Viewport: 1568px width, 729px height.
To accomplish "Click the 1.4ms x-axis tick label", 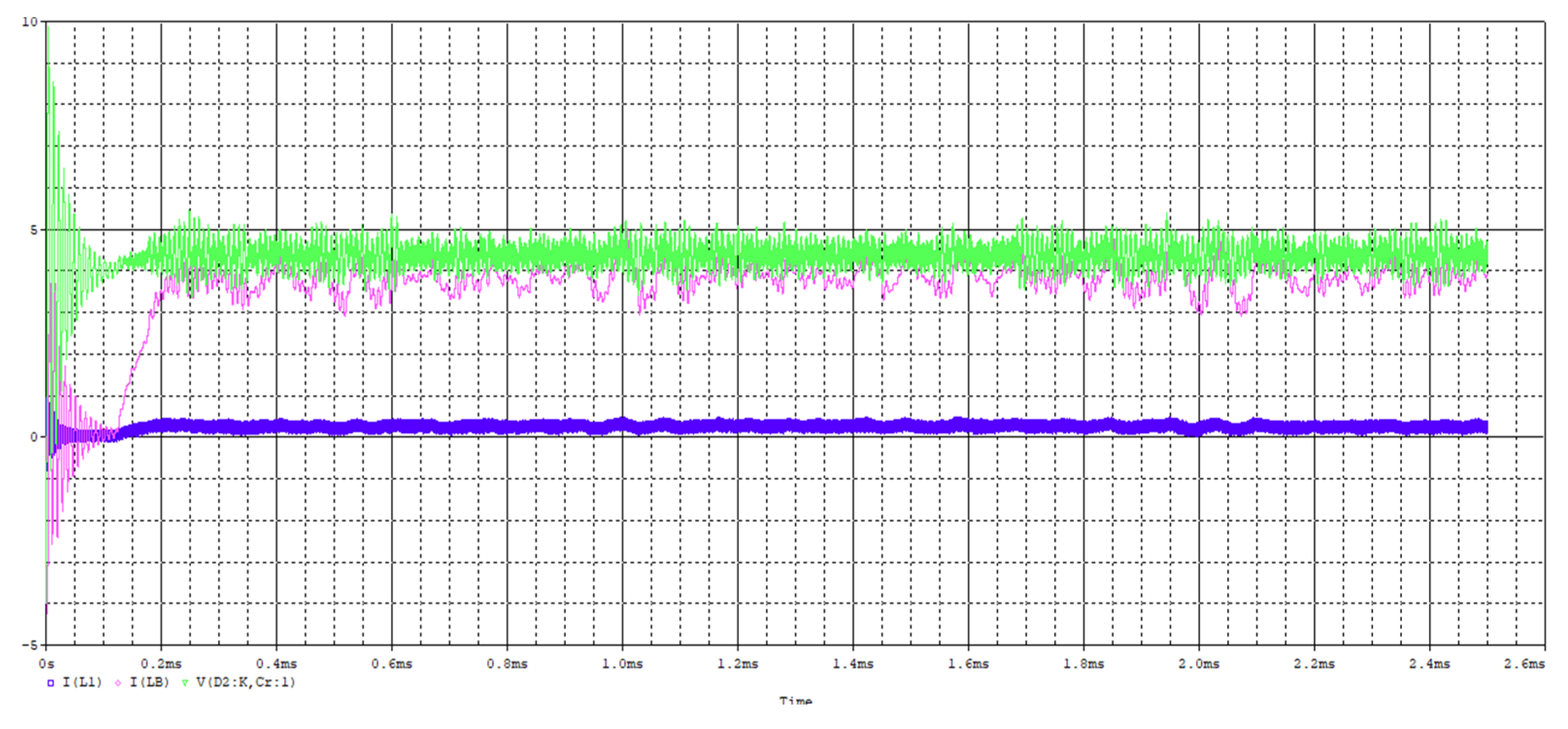I will 853,663.
